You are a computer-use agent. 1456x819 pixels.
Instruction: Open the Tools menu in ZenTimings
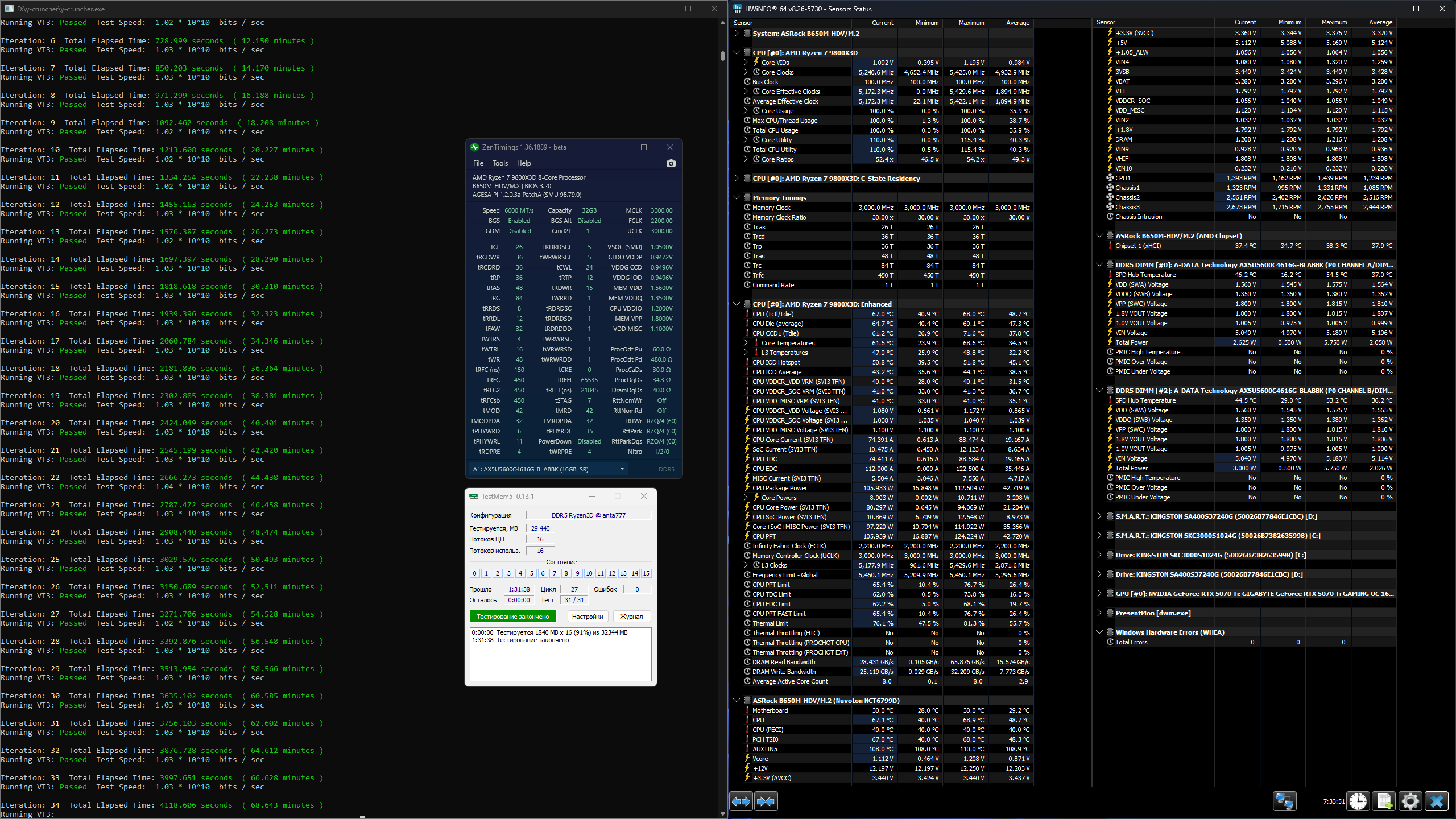[x=500, y=163]
